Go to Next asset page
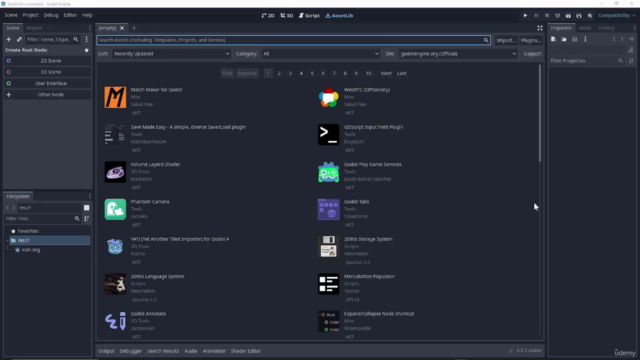Viewport: 640px width, 360px height. click(386, 73)
